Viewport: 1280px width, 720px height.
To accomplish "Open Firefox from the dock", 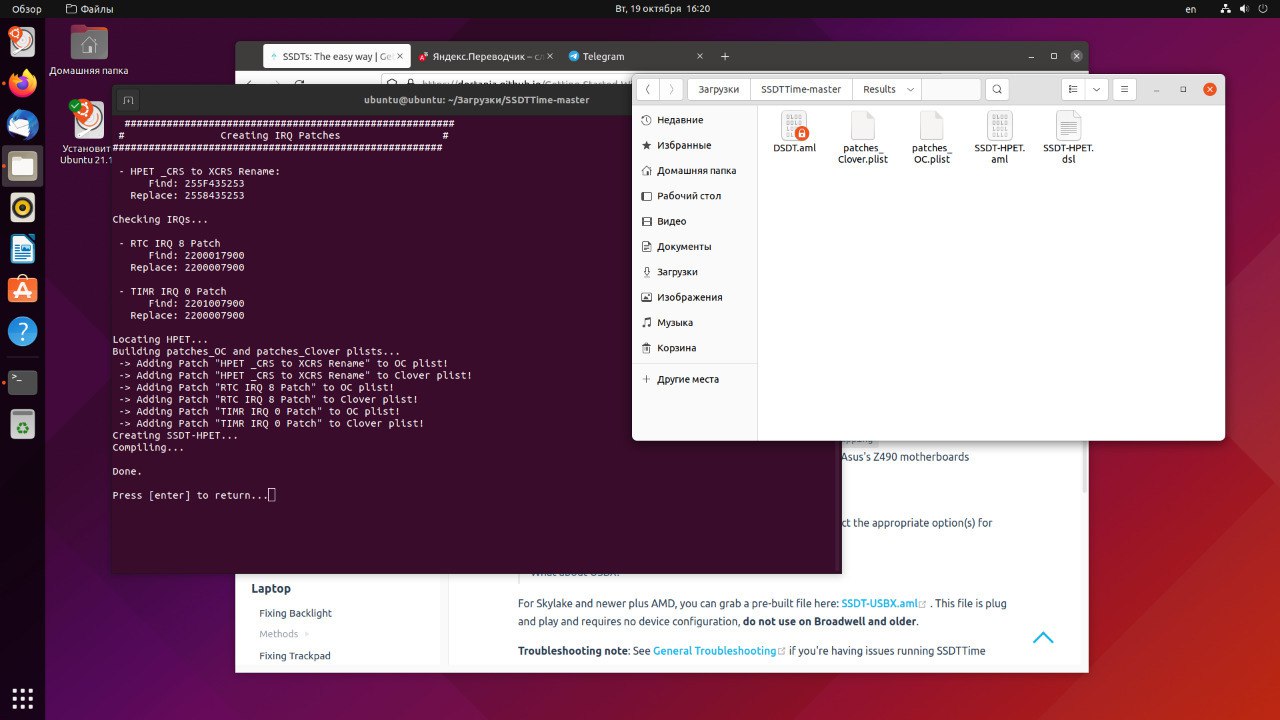I will [22, 83].
